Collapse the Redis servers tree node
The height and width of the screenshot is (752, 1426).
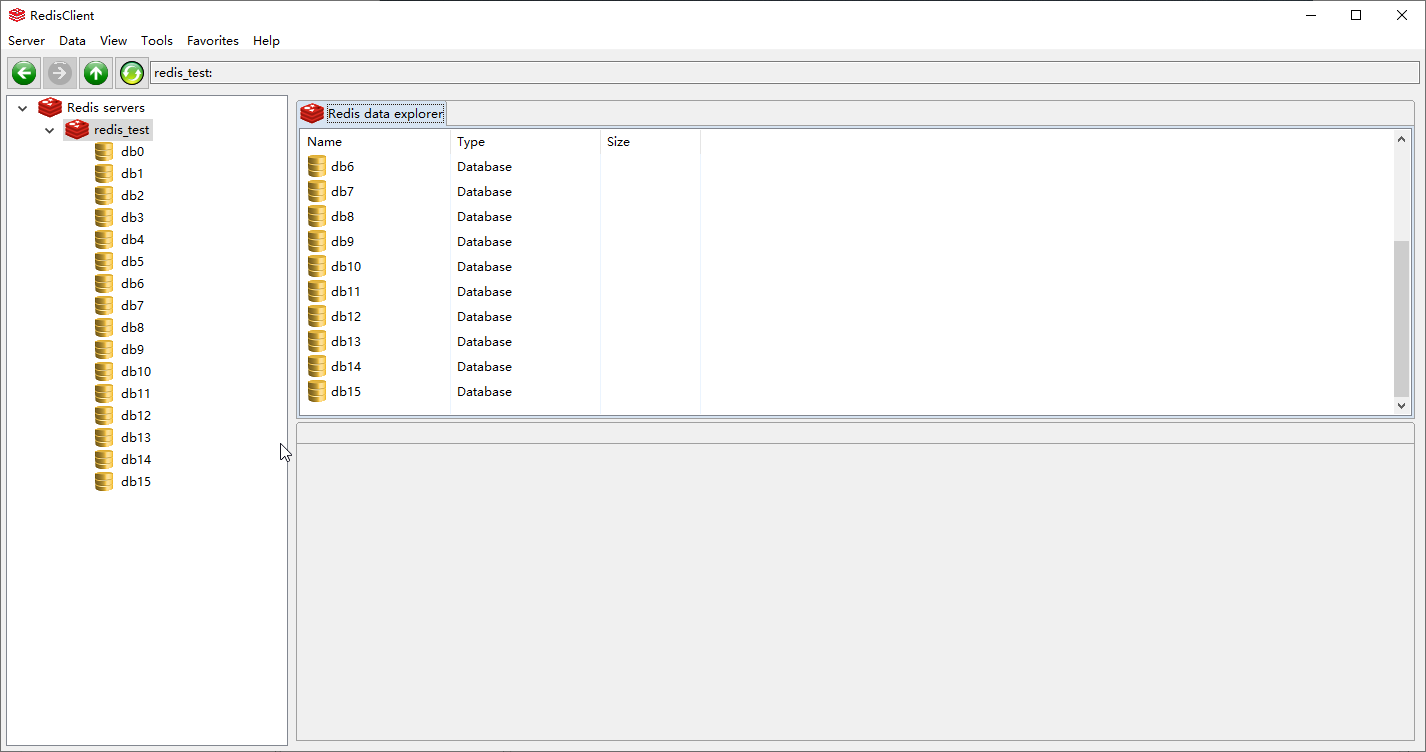tap(22, 108)
